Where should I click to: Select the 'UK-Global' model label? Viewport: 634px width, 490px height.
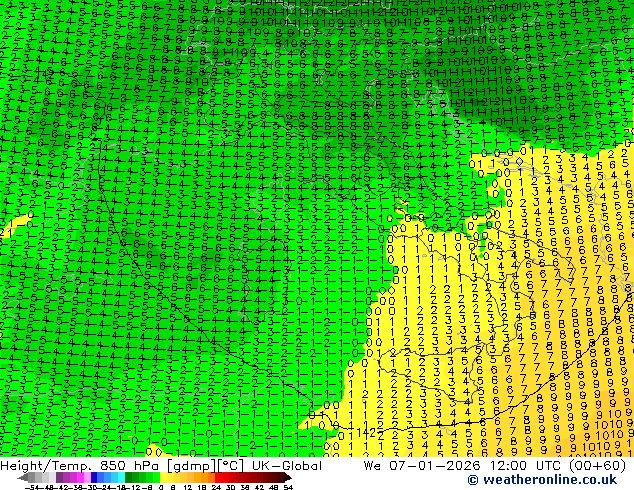coord(287,466)
